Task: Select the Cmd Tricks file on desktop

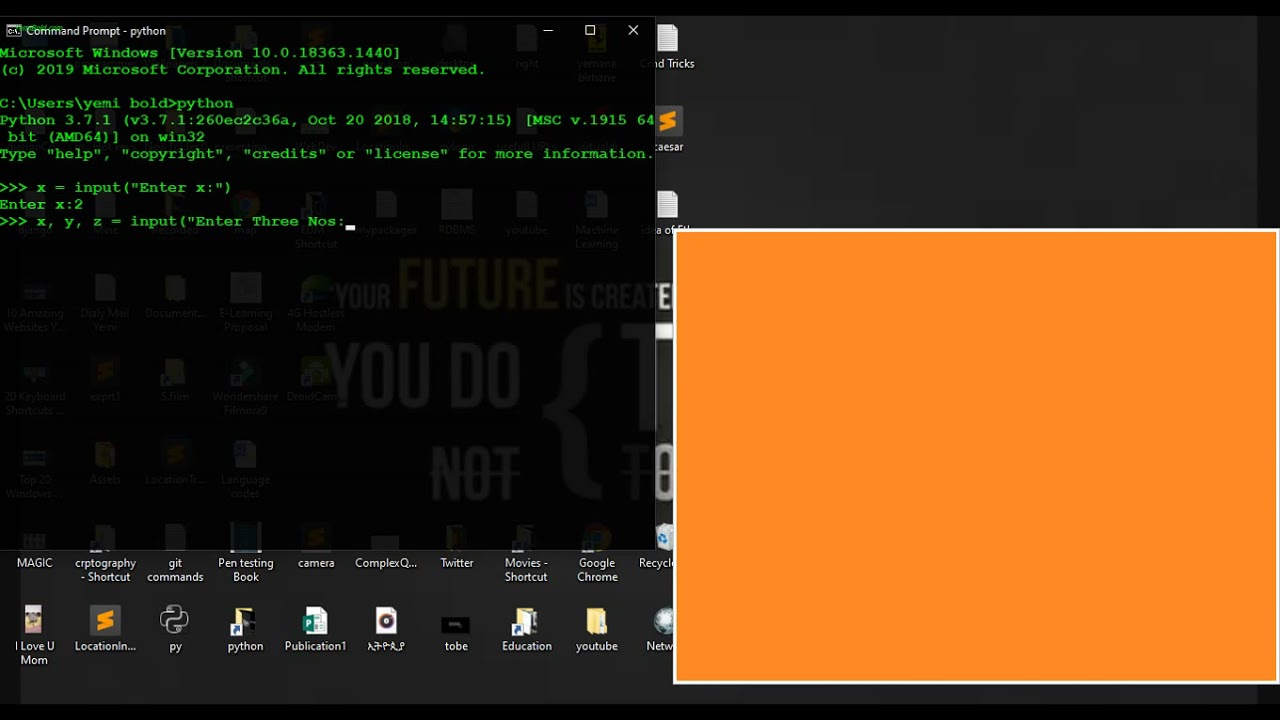Action: pyautogui.click(x=668, y=39)
